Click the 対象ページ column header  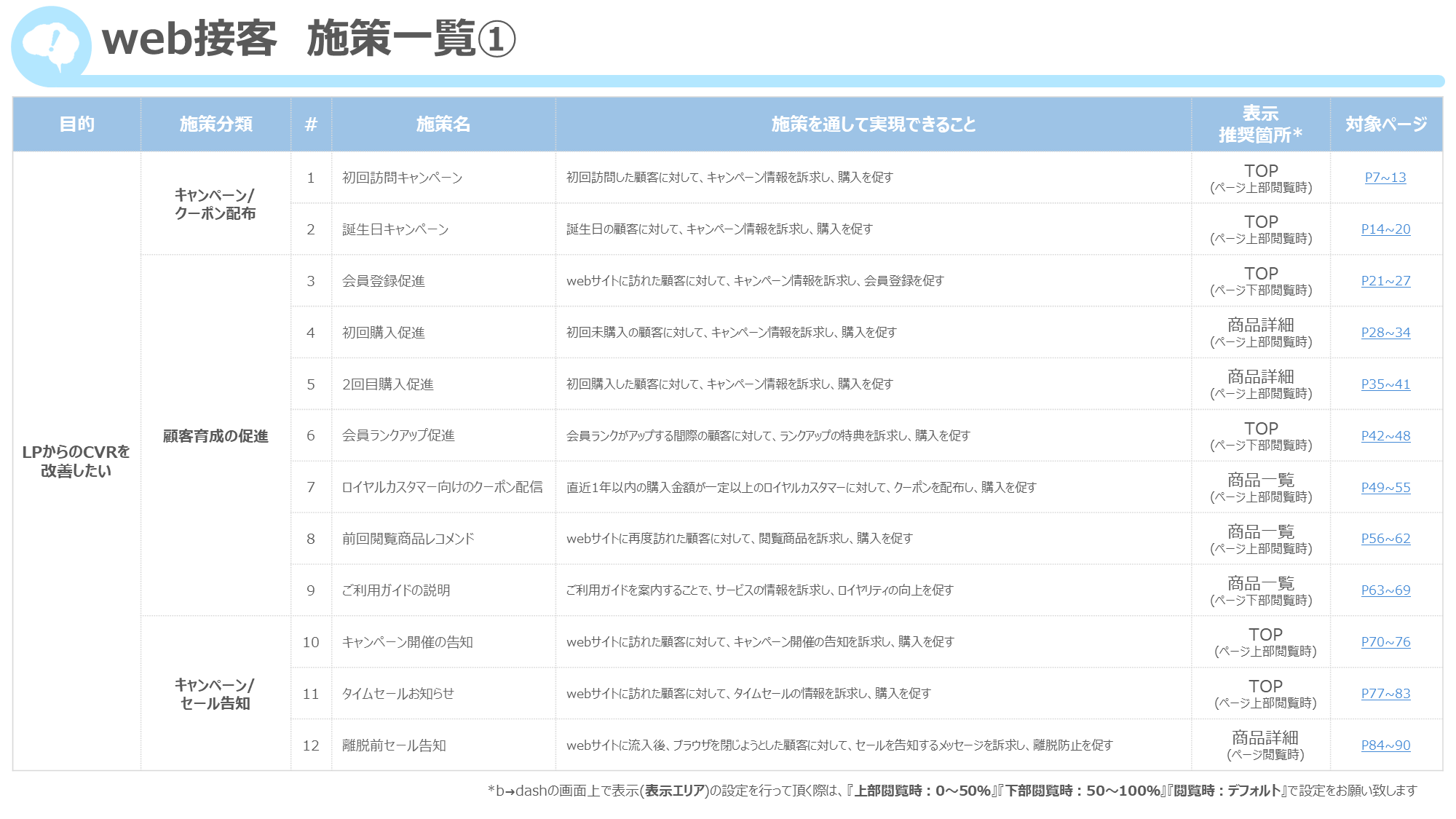(x=1386, y=124)
